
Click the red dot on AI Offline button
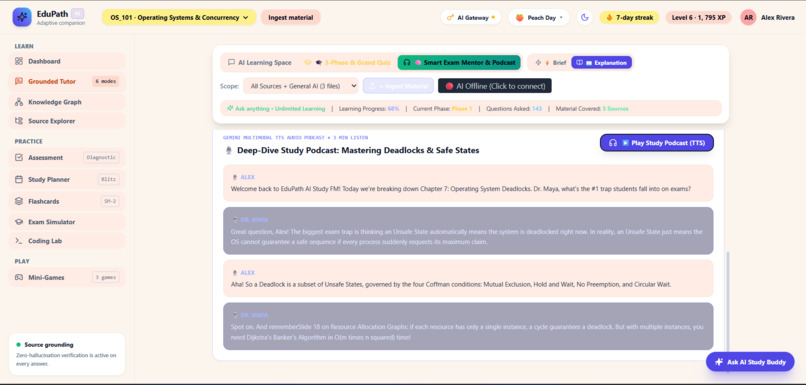(x=449, y=86)
